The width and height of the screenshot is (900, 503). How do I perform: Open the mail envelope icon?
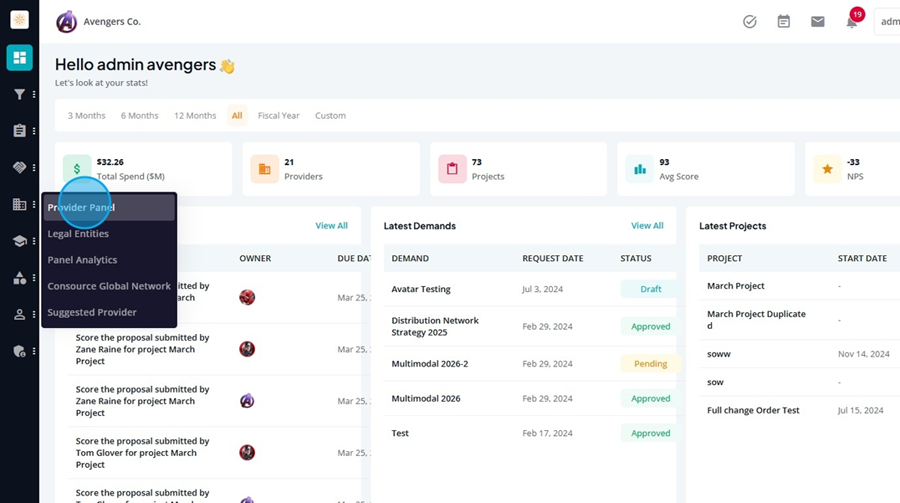pos(818,22)
